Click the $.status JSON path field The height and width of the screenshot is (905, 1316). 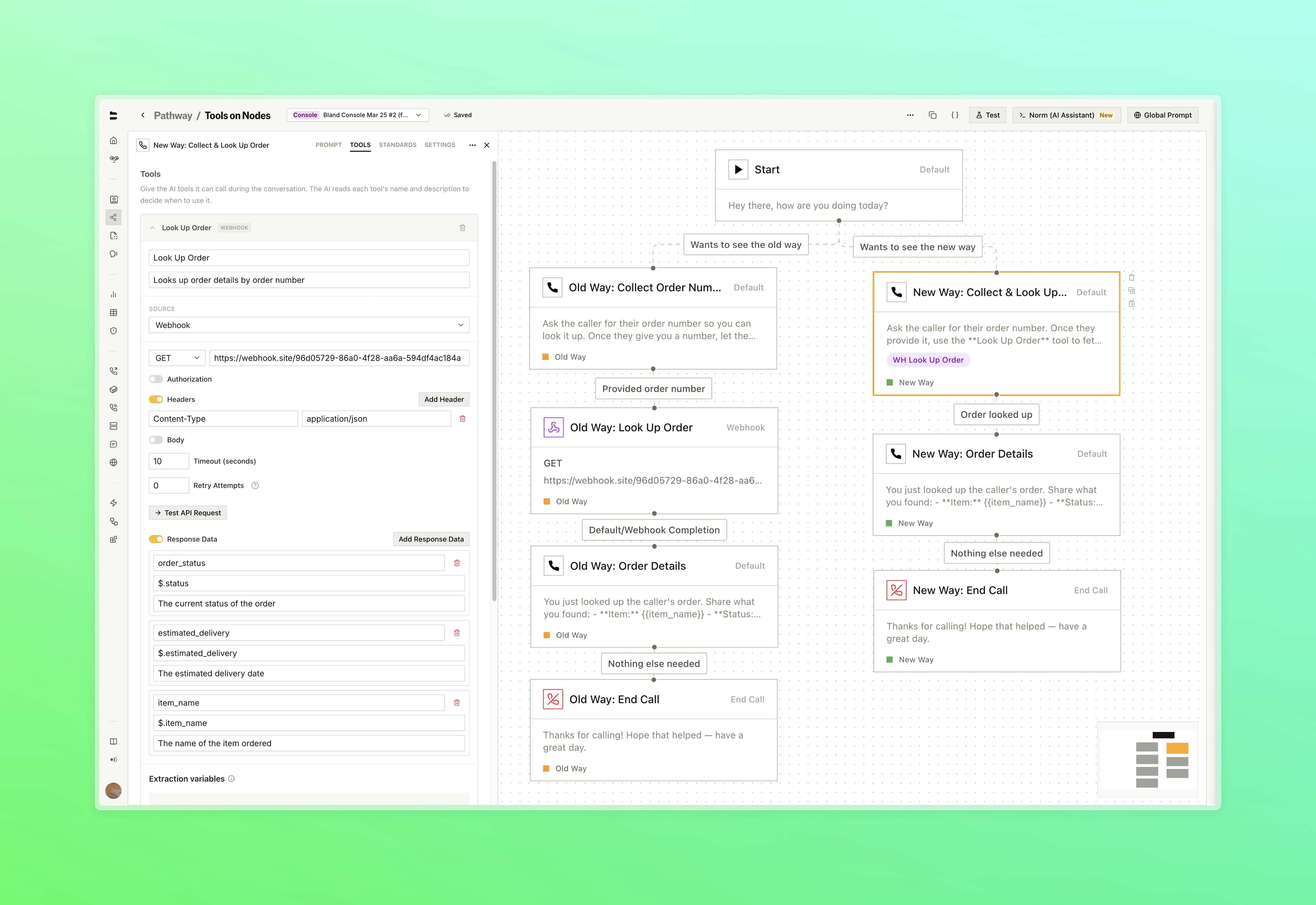coord(309,583)
